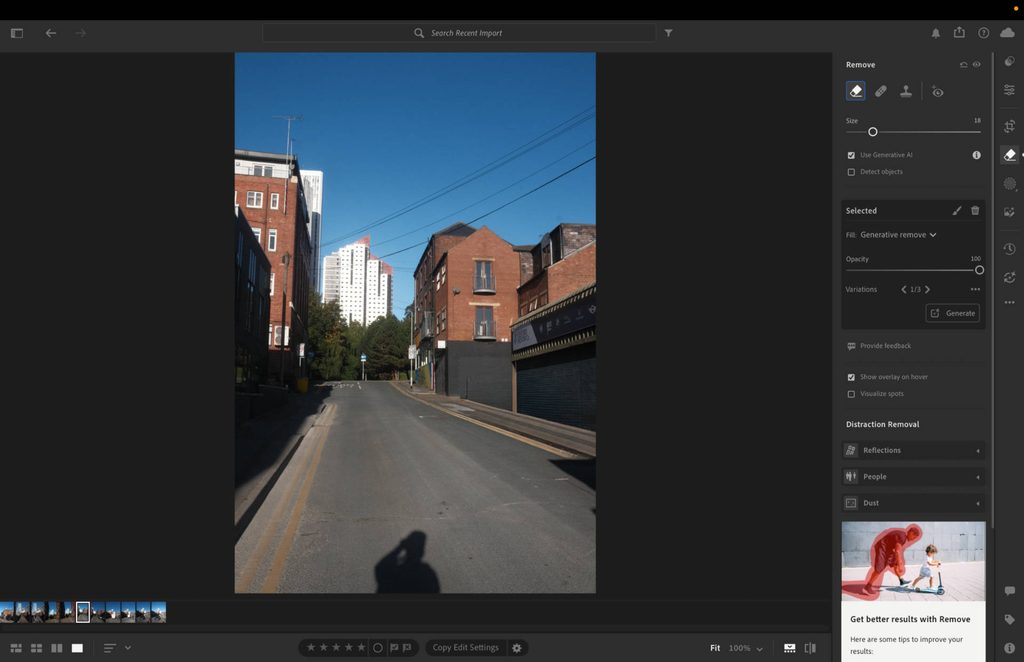The width and height of the screenshot is (1024, 662).
Task: Toggle the before/after original view
Action: pyautogui.click(x=810, y=648)
